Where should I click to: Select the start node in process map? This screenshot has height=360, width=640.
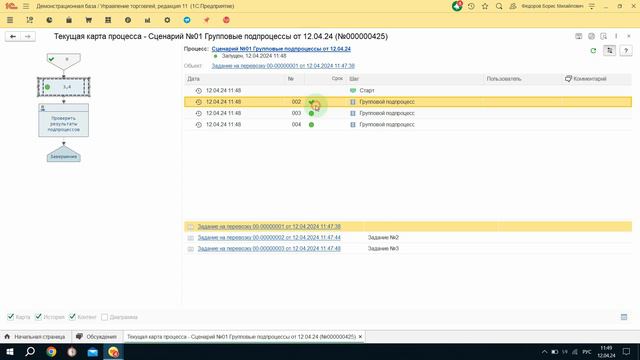pyautogui.click(x=64, y=61)
